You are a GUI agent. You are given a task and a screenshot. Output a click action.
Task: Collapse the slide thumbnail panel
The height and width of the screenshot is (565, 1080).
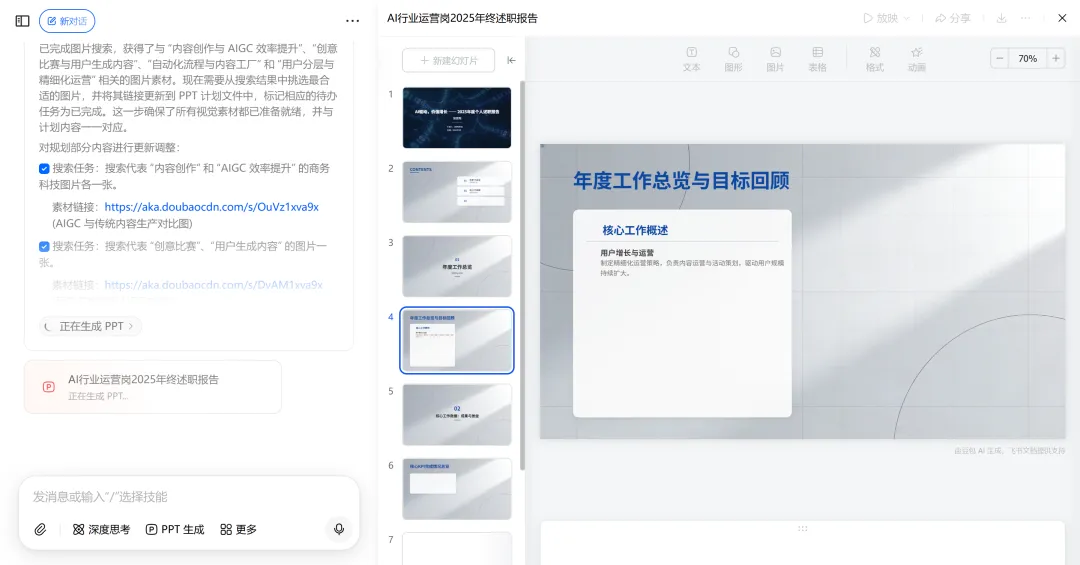click(511, 60)
